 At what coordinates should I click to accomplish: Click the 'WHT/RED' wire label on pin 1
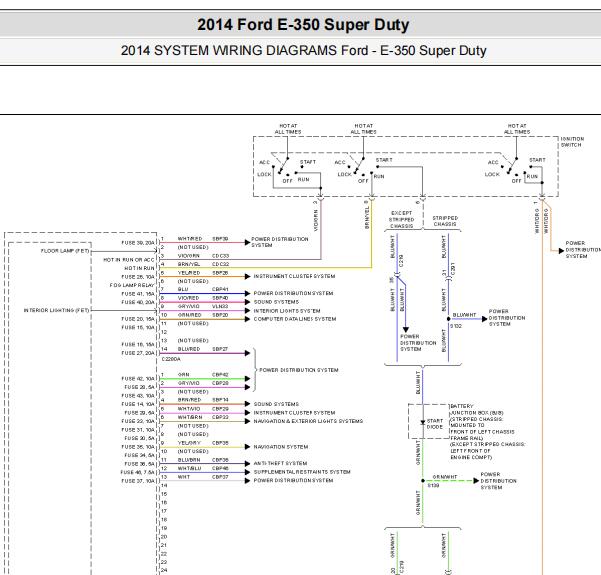click(x=190, y=238)
